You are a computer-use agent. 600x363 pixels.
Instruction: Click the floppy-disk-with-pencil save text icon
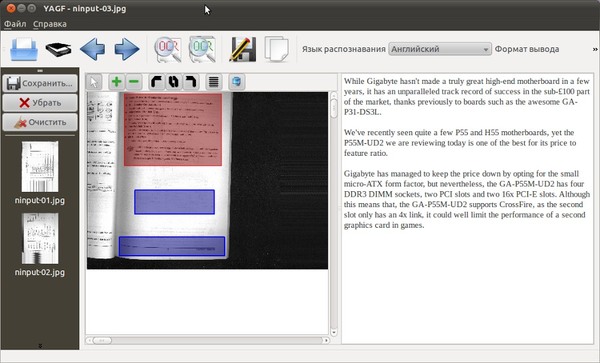click(243, 49)
